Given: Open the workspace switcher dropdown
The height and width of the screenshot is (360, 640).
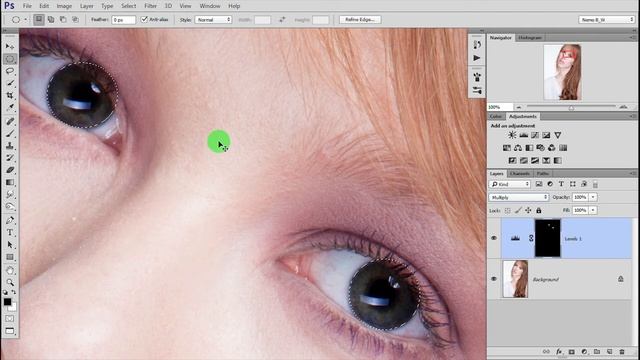Looking at the screenshot, I should point(607,20).
